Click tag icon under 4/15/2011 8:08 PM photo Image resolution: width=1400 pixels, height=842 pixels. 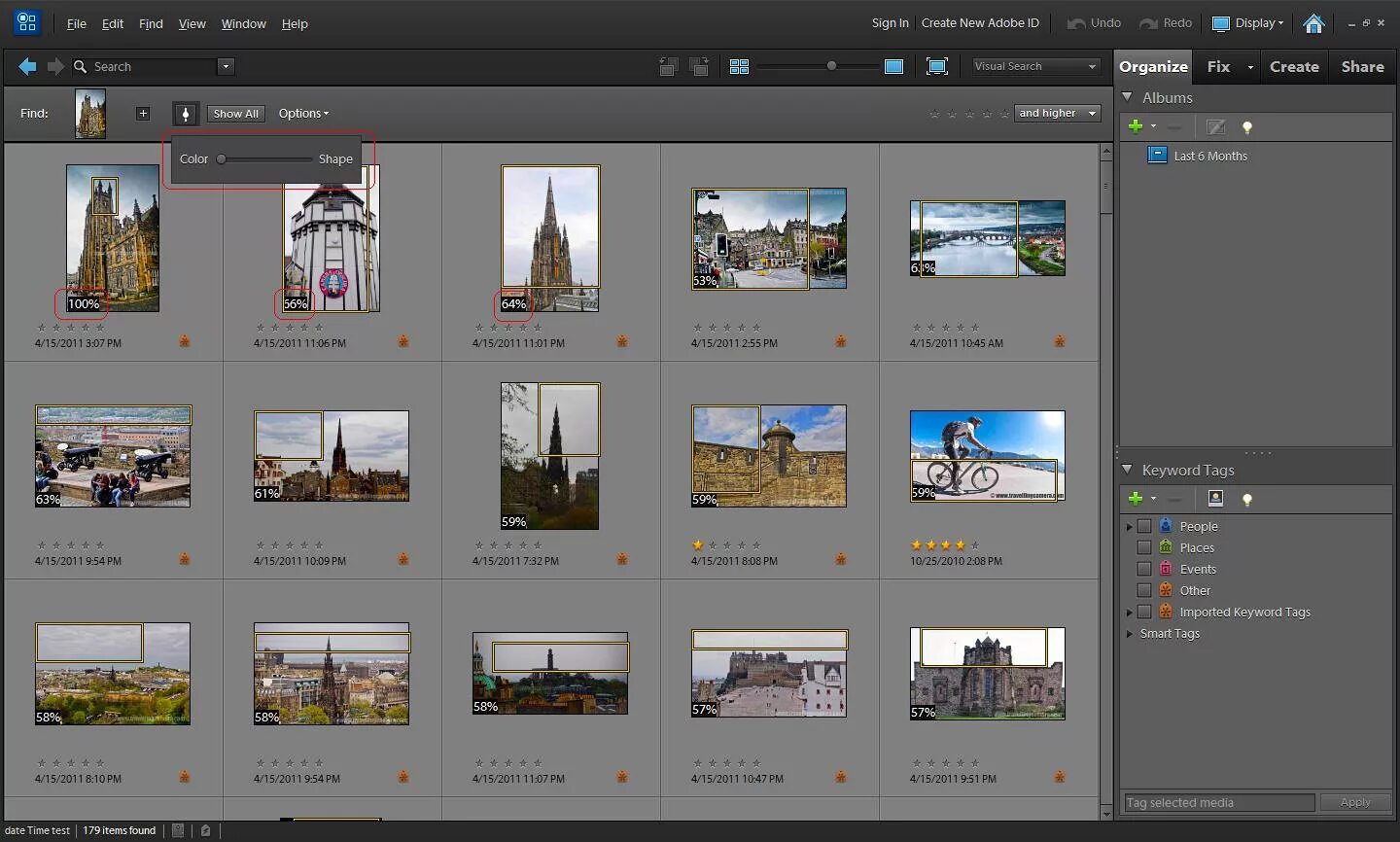point(841,559)
